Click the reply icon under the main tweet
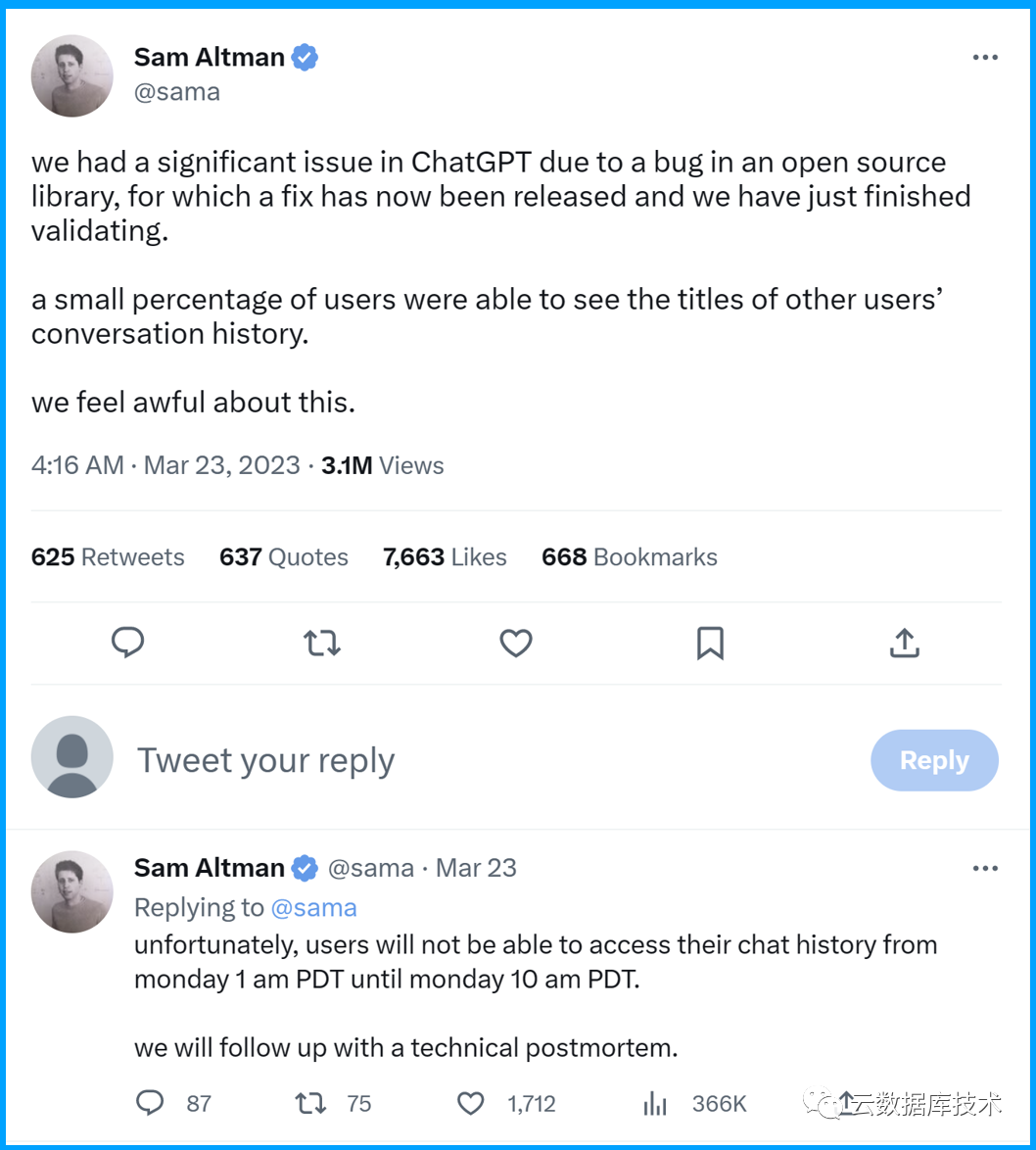Viewport: 1036px width, 1150px height. click(x=127, y=643)
